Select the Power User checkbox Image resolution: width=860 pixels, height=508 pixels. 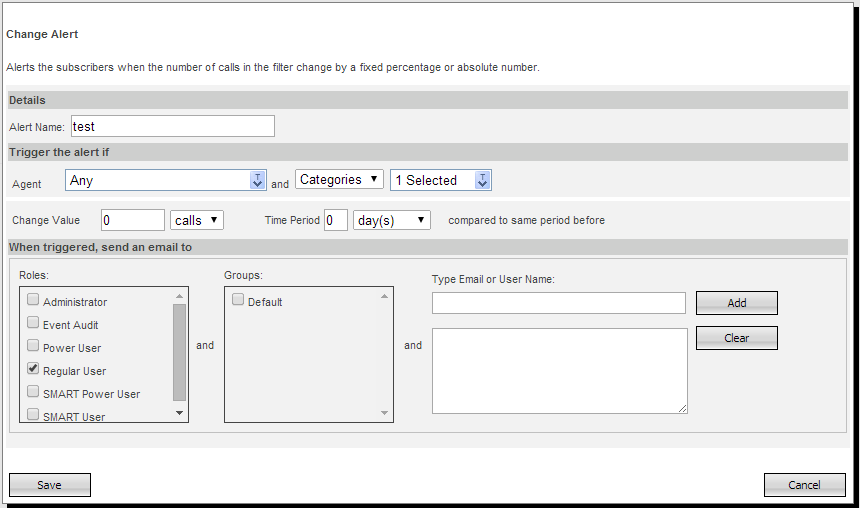tap(33, 346)
